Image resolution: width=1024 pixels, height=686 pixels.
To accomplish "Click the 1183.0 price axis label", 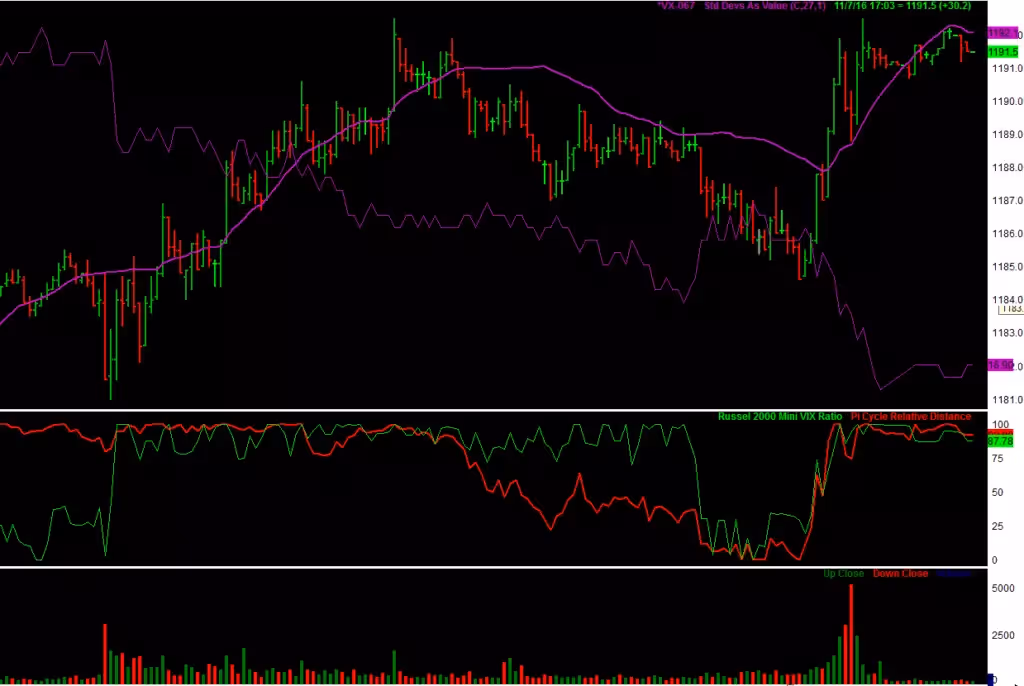I will coord(1007,333).
